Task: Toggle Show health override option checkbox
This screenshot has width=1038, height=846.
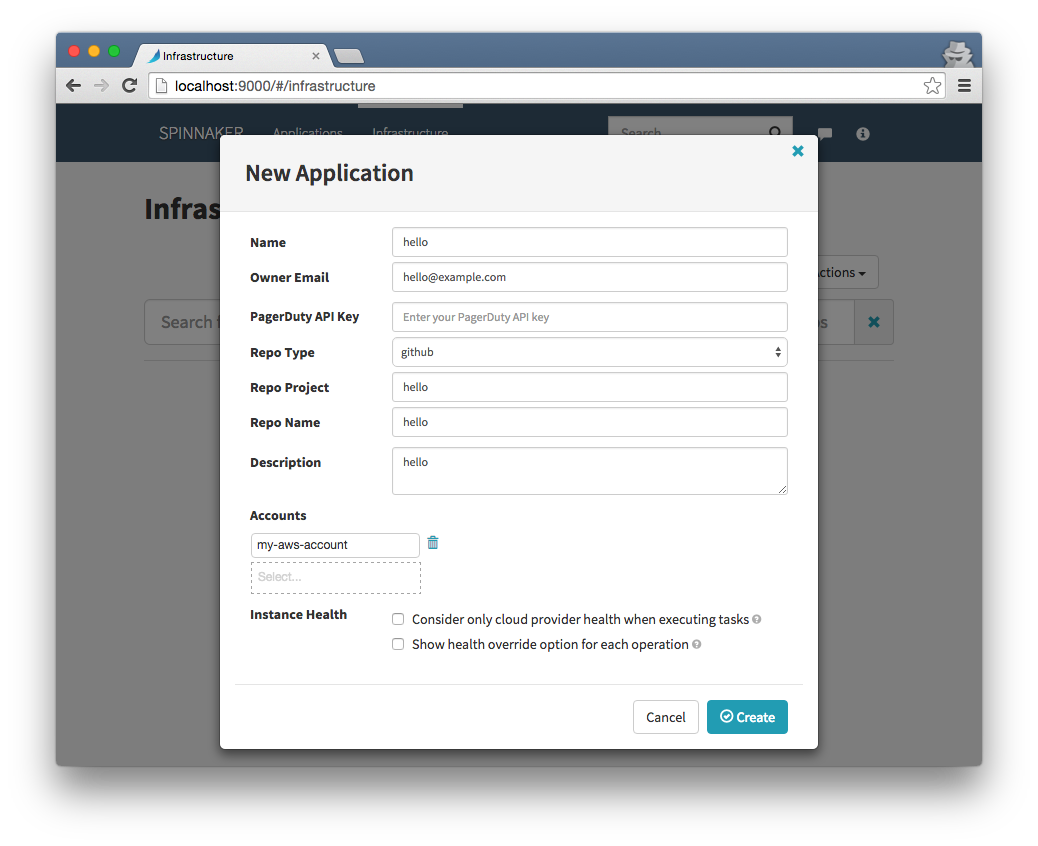Action: coord(398,645)
